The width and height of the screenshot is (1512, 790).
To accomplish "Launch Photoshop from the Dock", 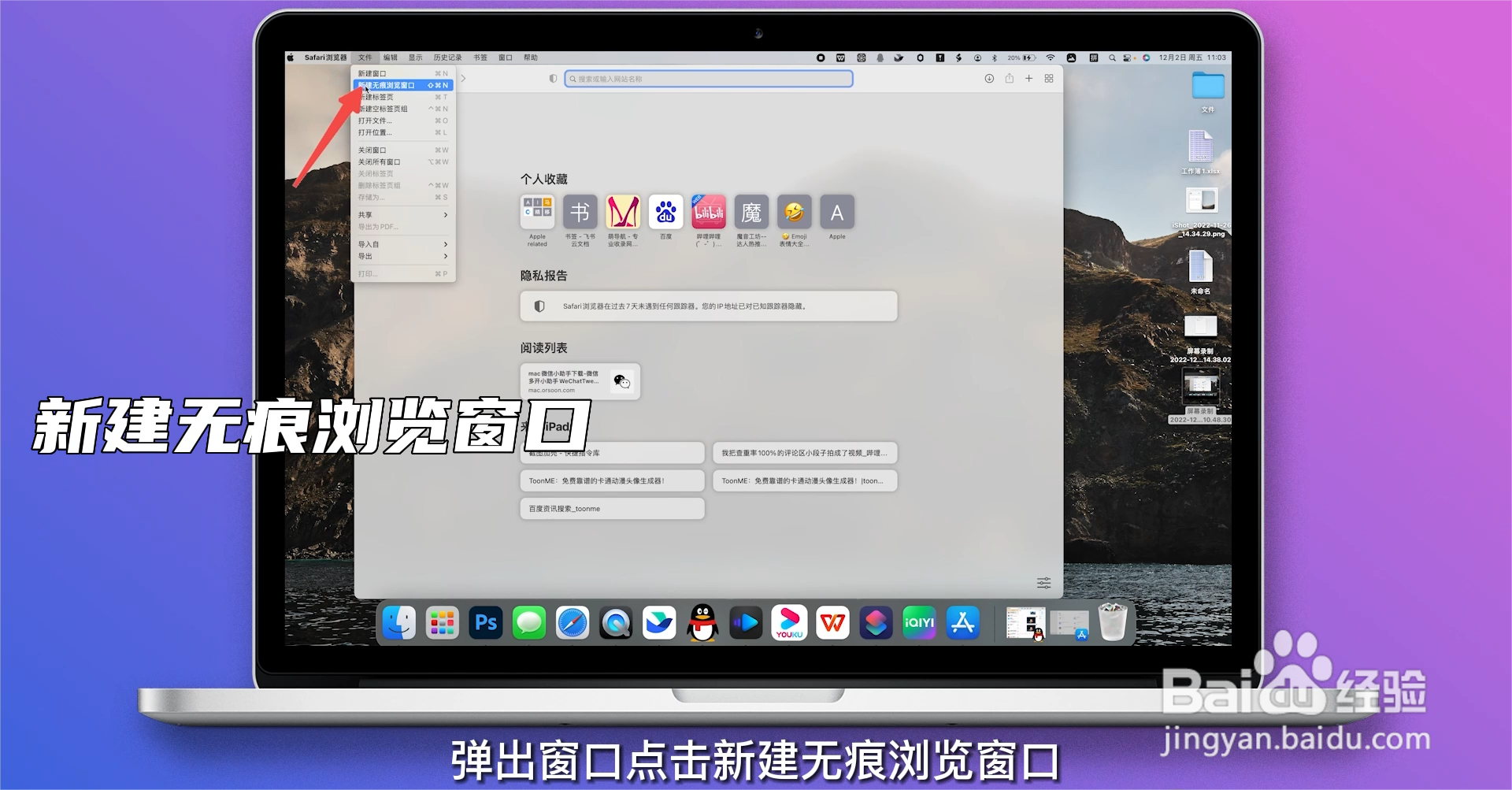I will pyautogui.click(x=485, y=622).
